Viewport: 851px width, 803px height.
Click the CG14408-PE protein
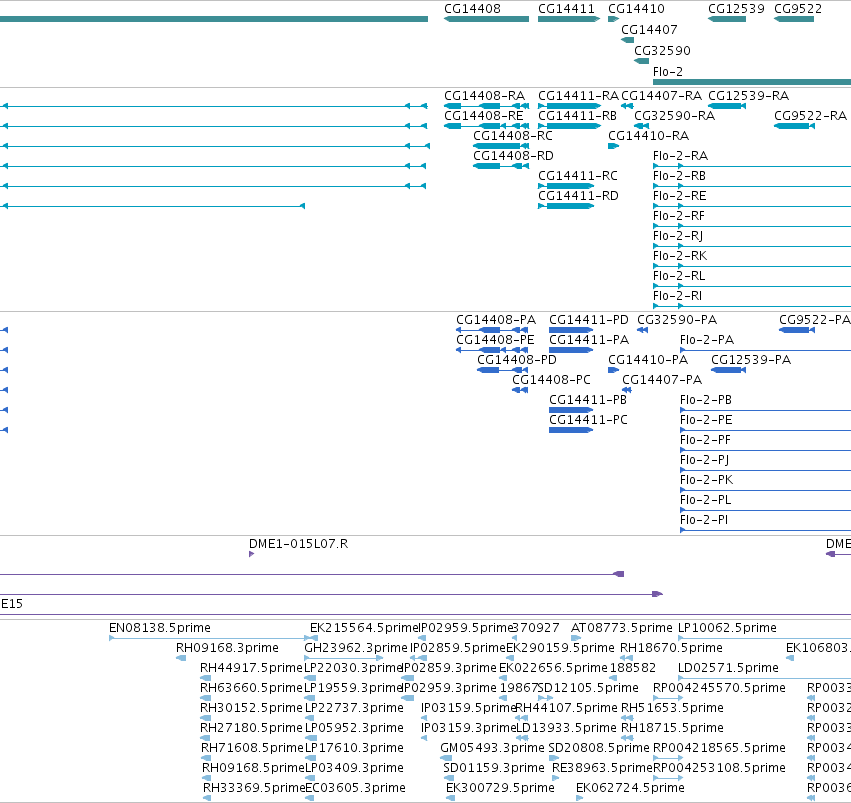click(x=495, y=340)
